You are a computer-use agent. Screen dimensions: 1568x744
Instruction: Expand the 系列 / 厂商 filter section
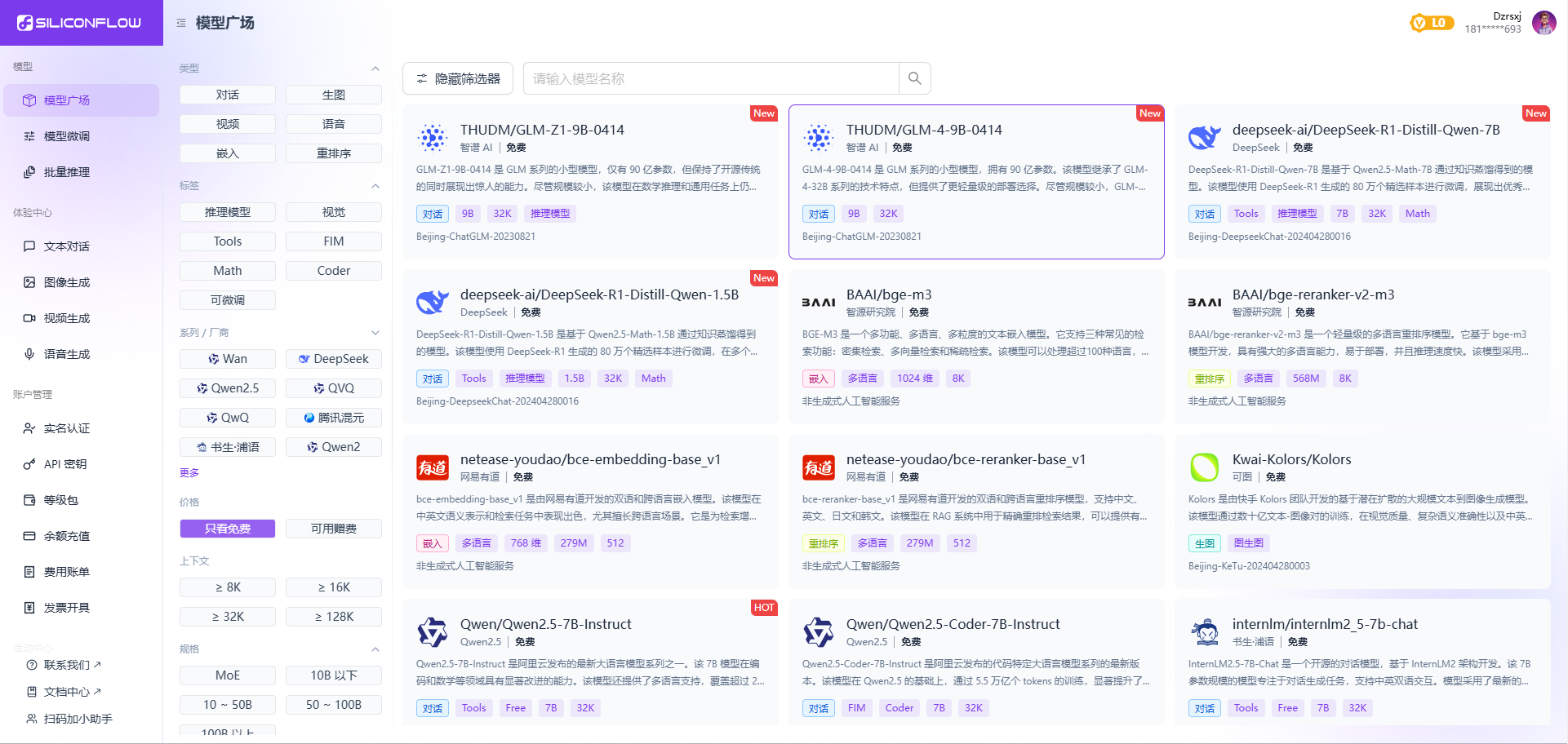375,333
